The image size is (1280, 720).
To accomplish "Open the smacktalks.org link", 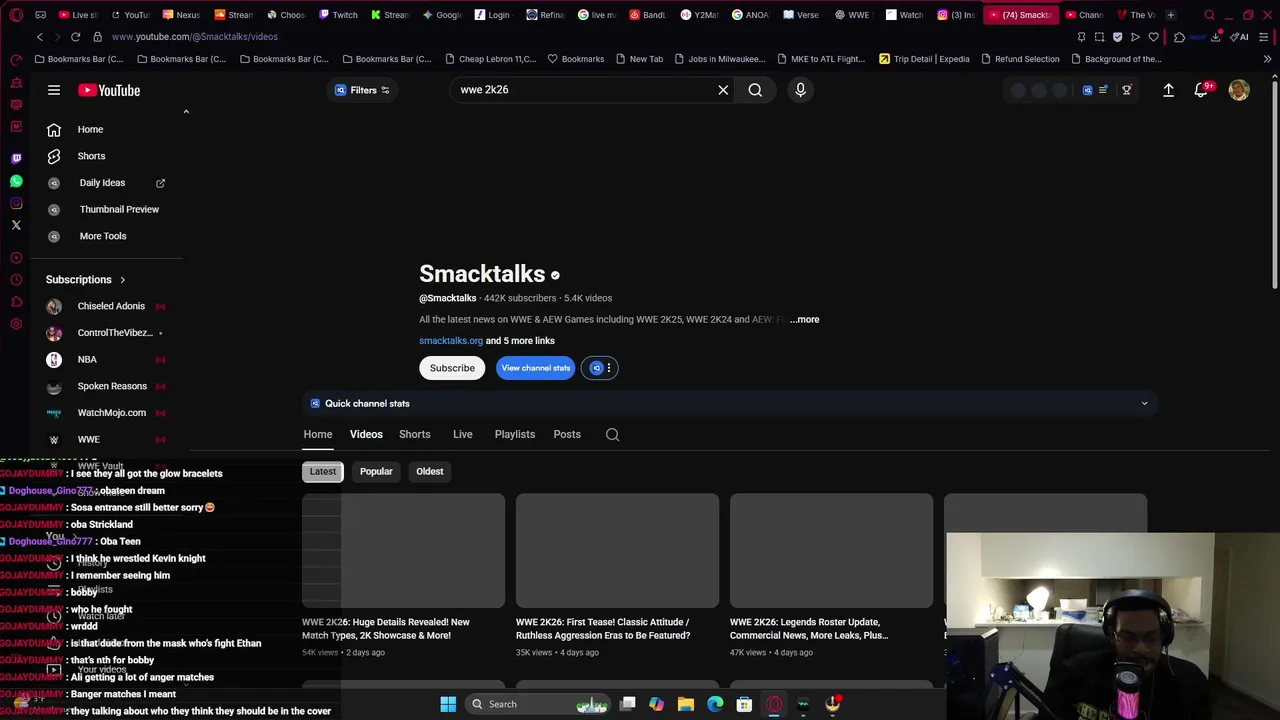I will (x=451, y=341).
